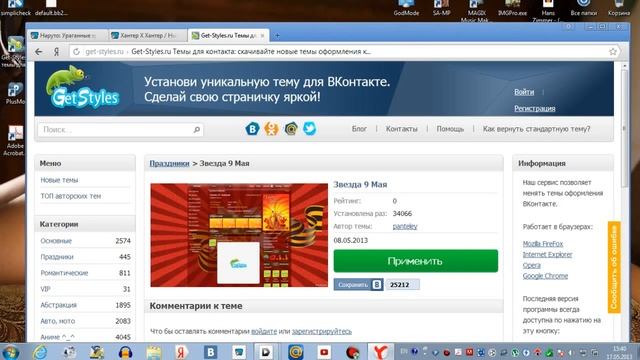This screenshot has height=360, width=640.
Task: Close the Get-Styles.ru tab
Action: point(262,36)
